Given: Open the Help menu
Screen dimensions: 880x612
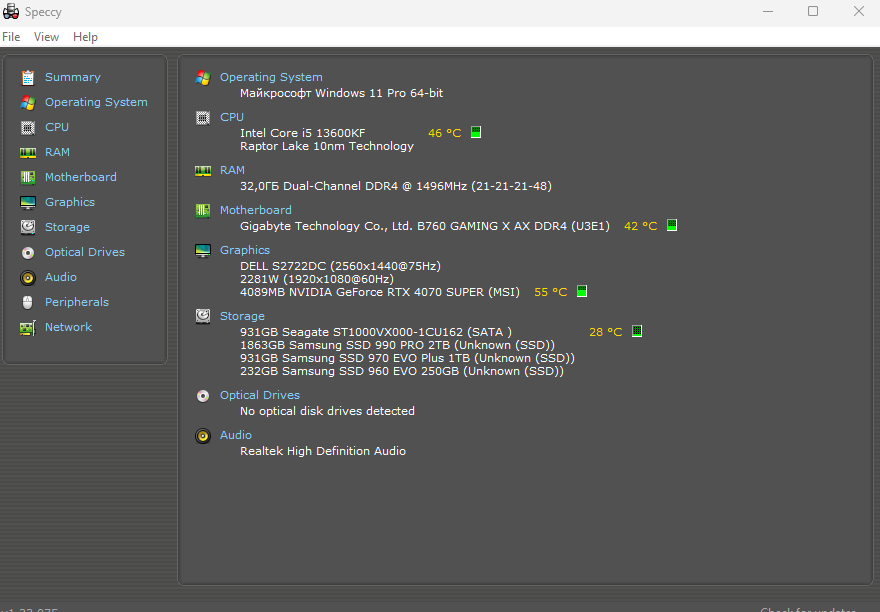Looking at the screenshot, I should [86, 37].
